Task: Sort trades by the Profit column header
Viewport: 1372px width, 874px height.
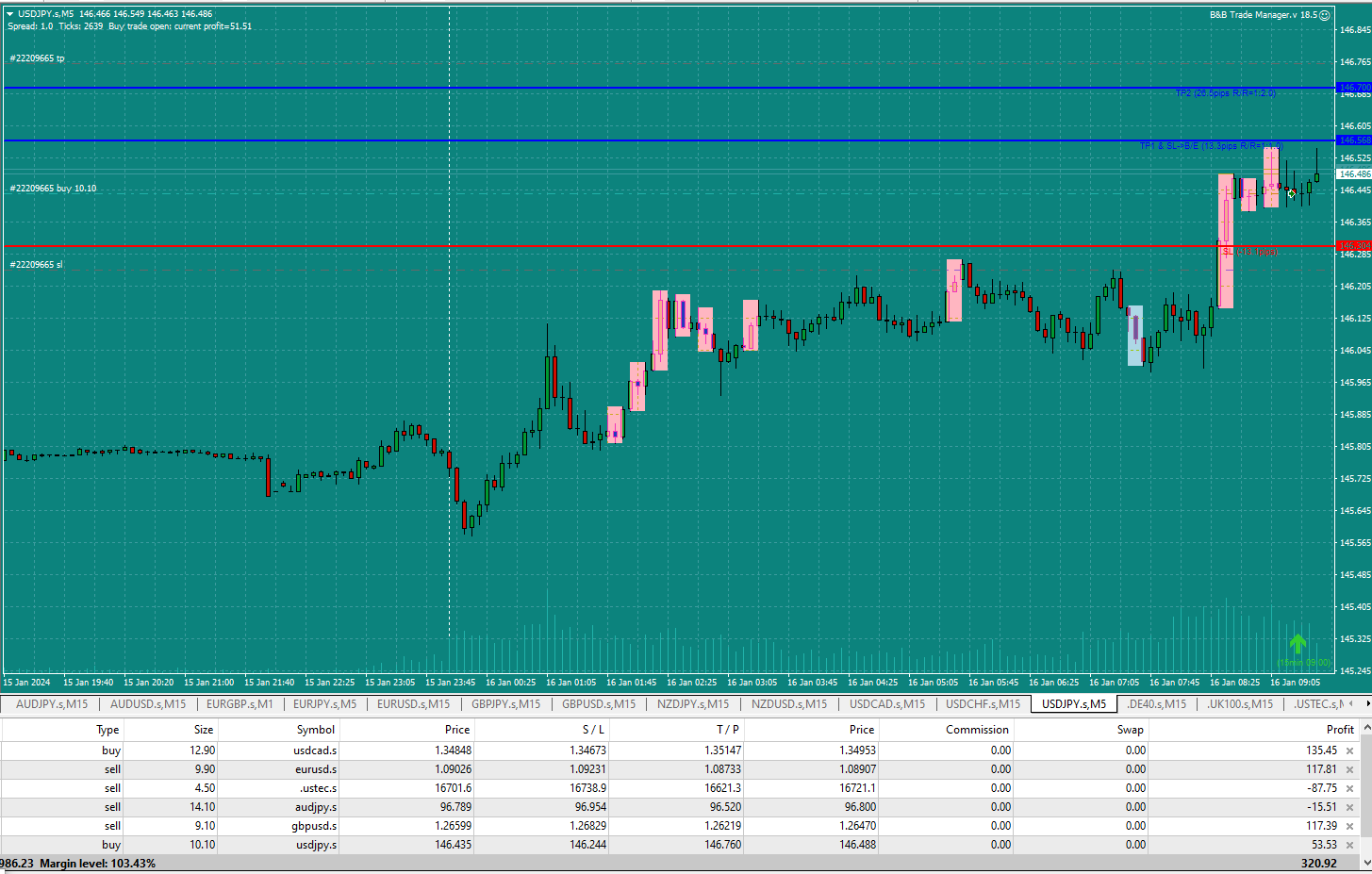Action: tap(1339, 730)
